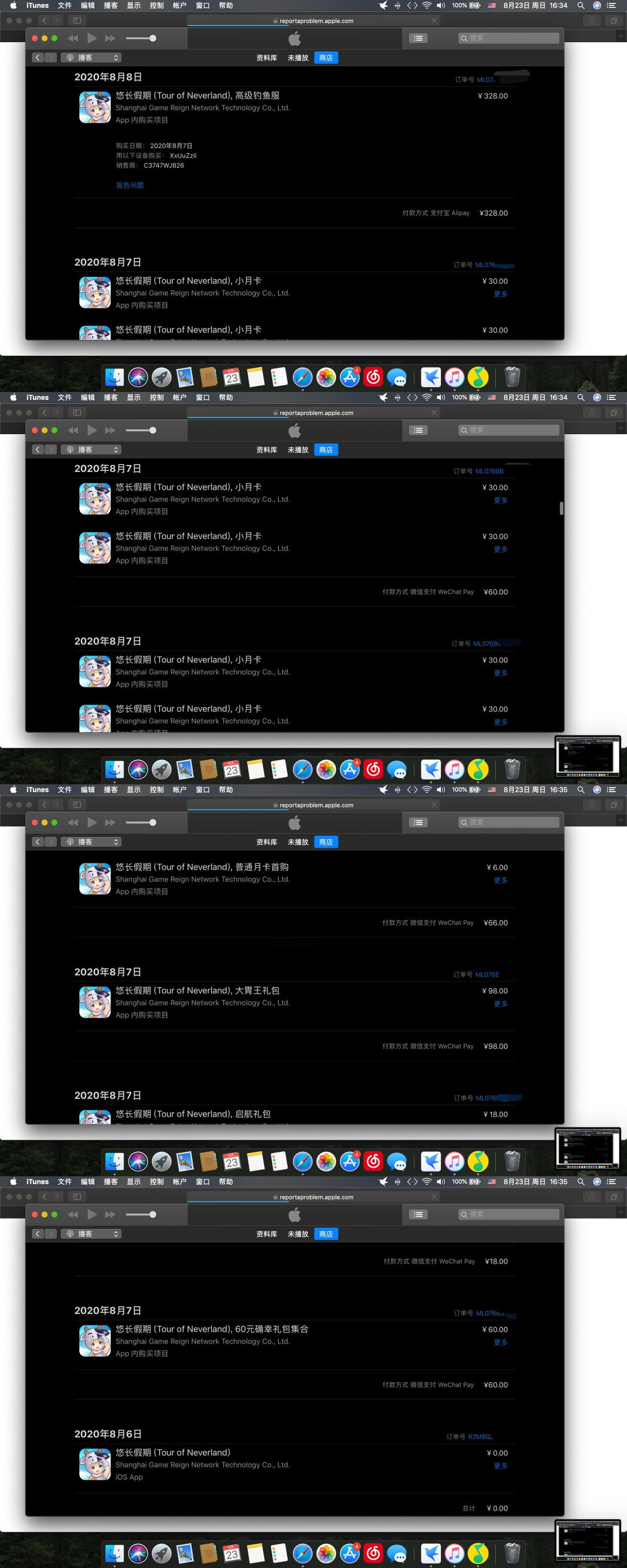Viewport: 627px width, 1568px height.
Task: Click play in the iTunes window listing 高级钓鱼服
Action: (92, 38)
